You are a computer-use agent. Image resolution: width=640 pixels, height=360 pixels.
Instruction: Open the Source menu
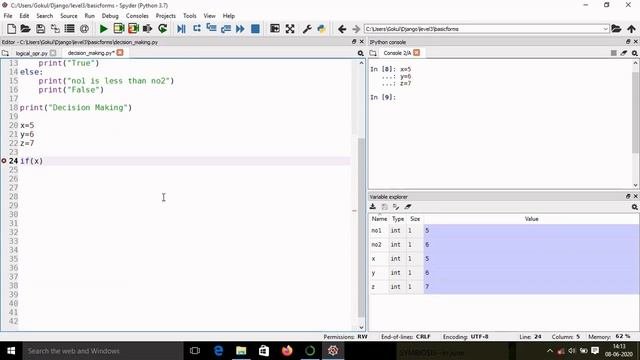click(69, 16)
